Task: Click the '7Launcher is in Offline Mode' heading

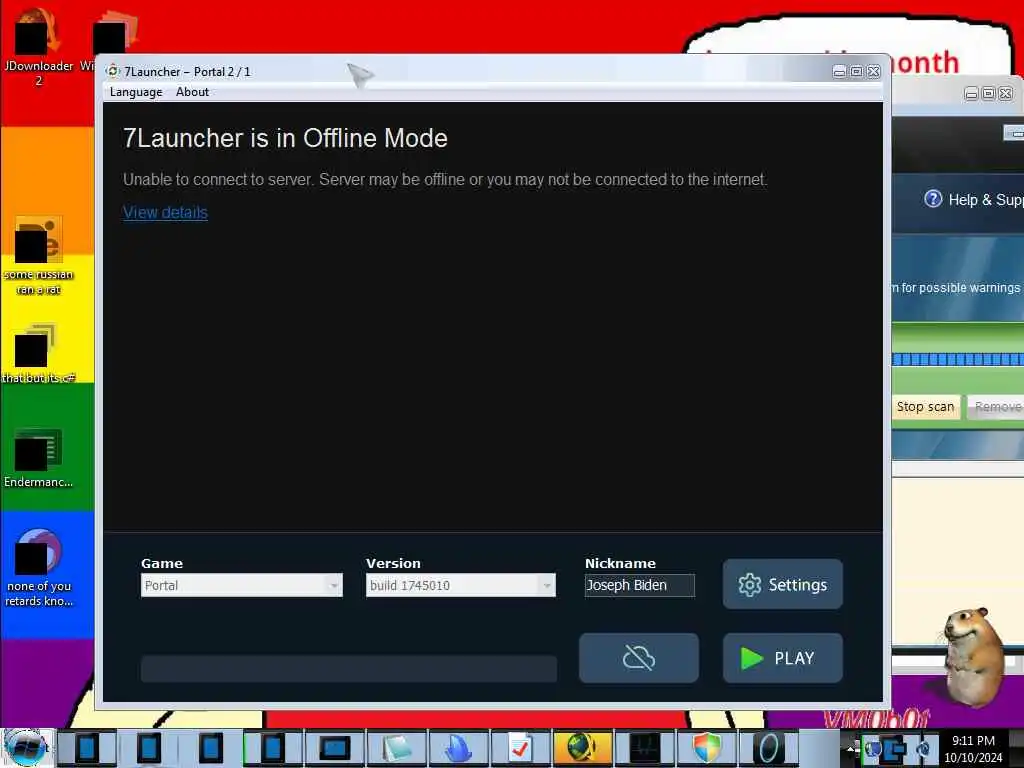Action: click(x=285, y=138)
